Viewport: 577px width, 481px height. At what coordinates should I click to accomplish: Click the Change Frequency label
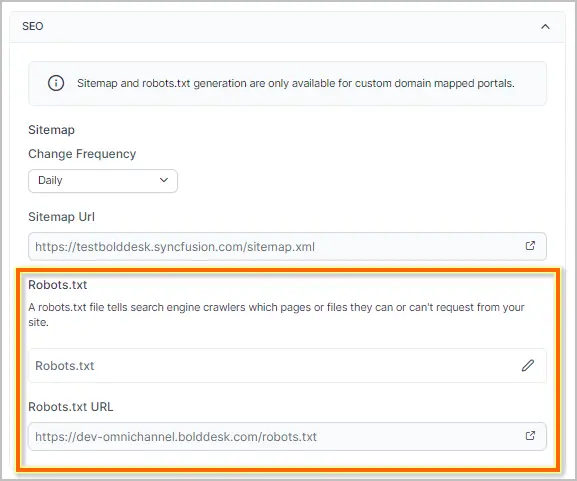(82, 154)
